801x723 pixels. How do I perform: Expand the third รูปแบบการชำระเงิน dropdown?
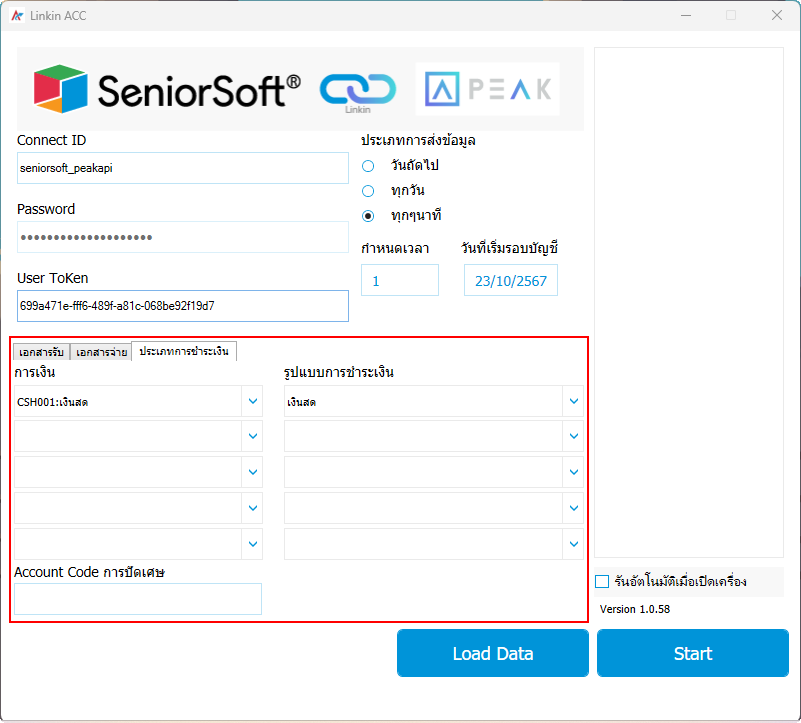click(574, 472)
